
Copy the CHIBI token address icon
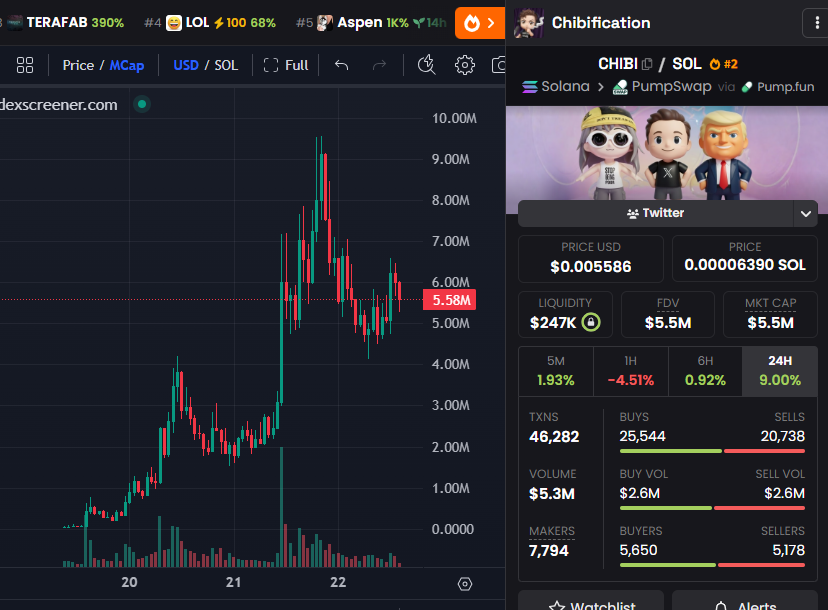coord(647,64)
